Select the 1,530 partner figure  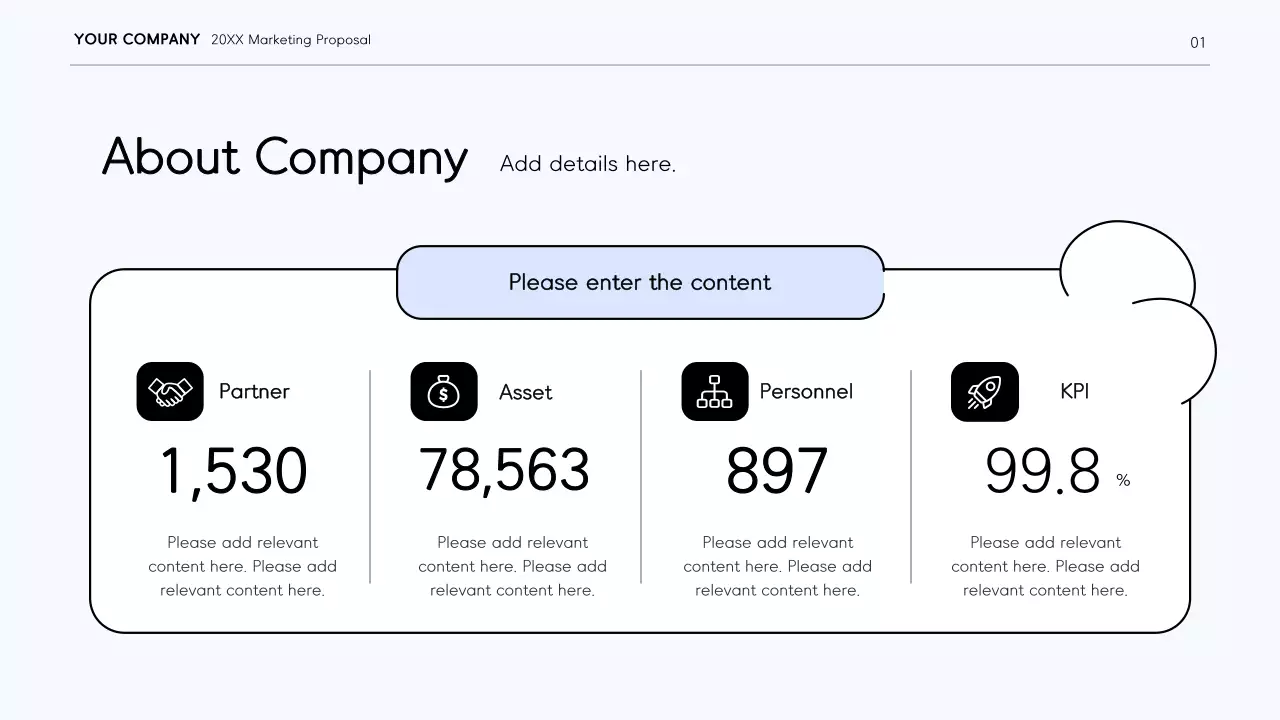tap(234, 471)
